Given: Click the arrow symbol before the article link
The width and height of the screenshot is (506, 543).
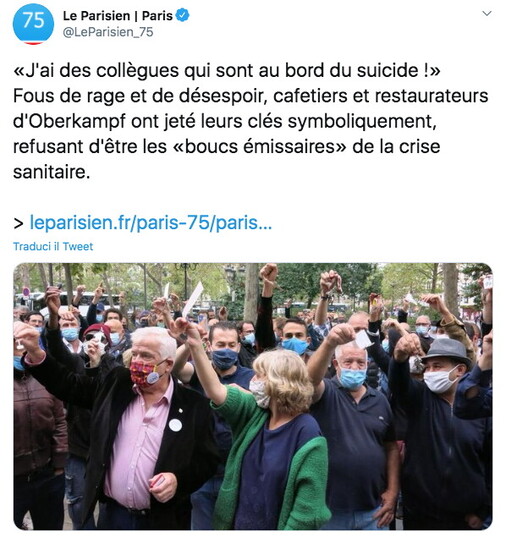Looking at the screenshot, I should point(18,224).
